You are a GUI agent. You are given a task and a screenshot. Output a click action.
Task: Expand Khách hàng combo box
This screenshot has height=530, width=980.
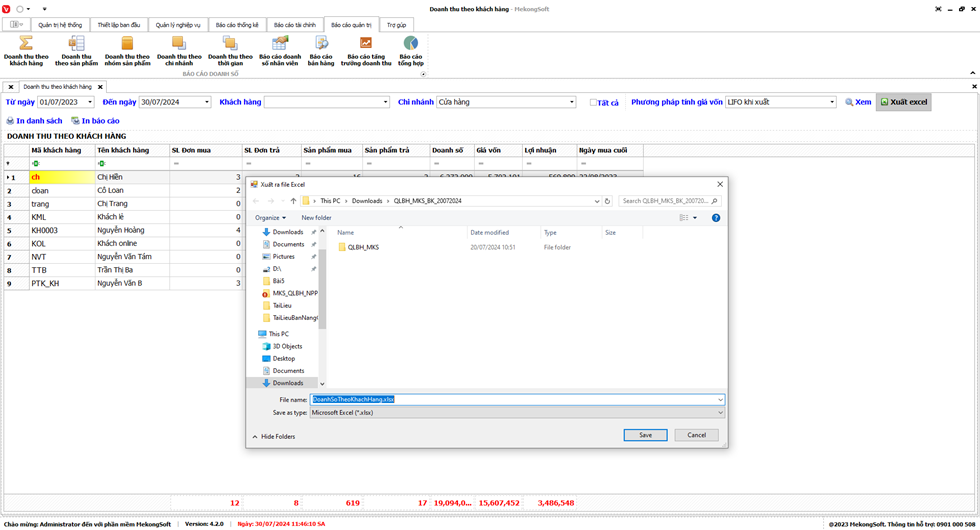[x=385, y=102]
